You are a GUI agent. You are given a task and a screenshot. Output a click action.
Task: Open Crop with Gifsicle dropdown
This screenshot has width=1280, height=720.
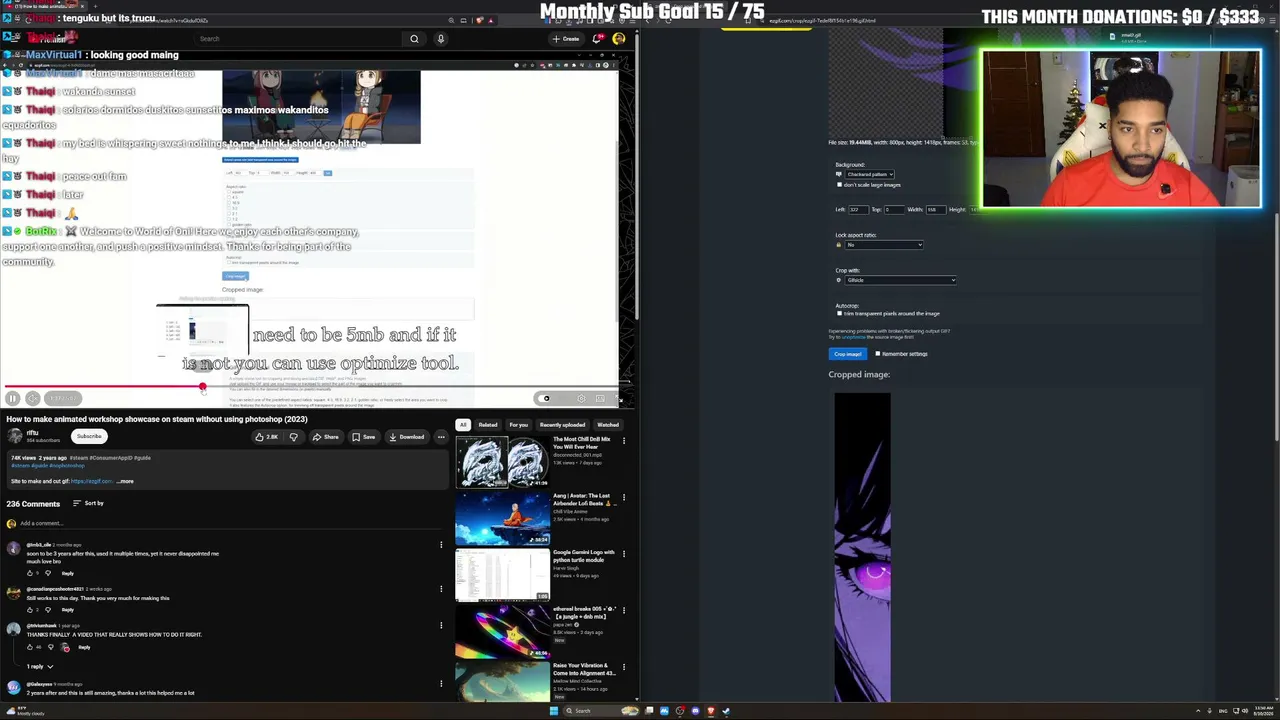click(900, 280)
